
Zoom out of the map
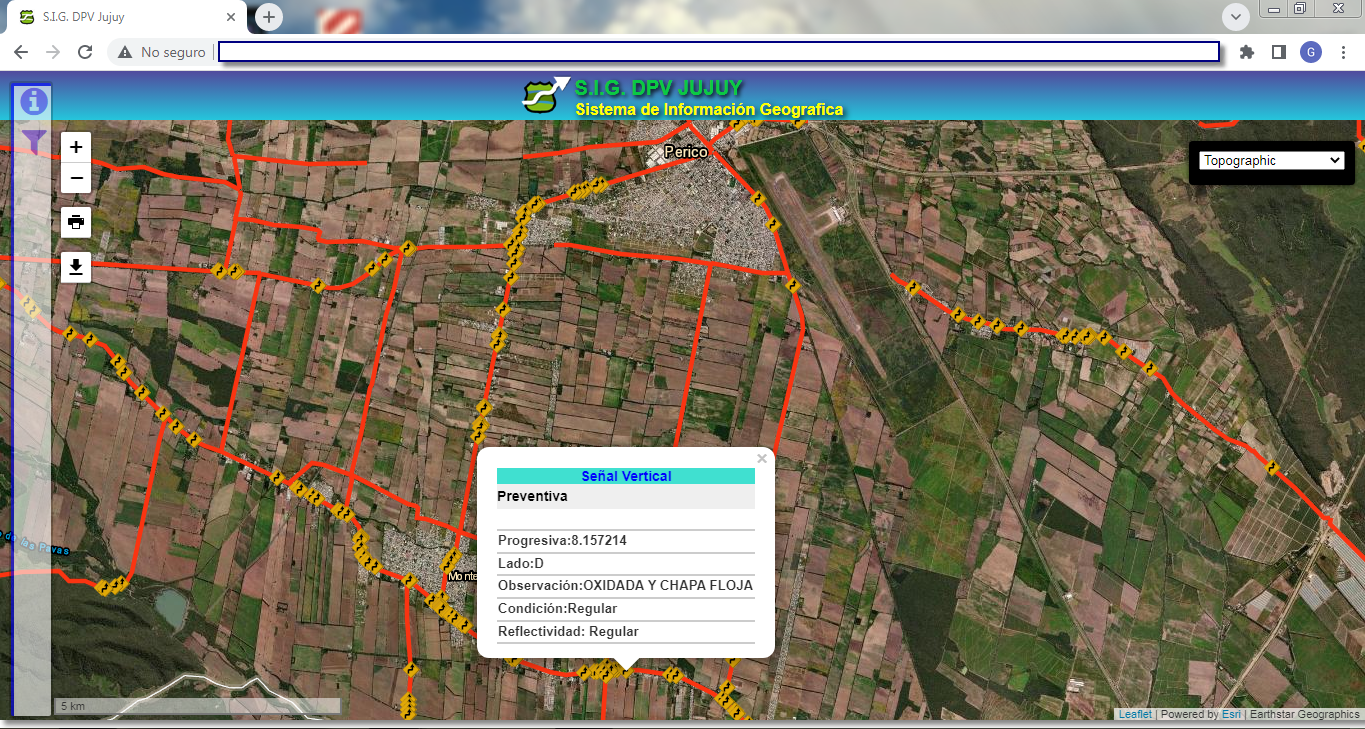tap(76, 179)
